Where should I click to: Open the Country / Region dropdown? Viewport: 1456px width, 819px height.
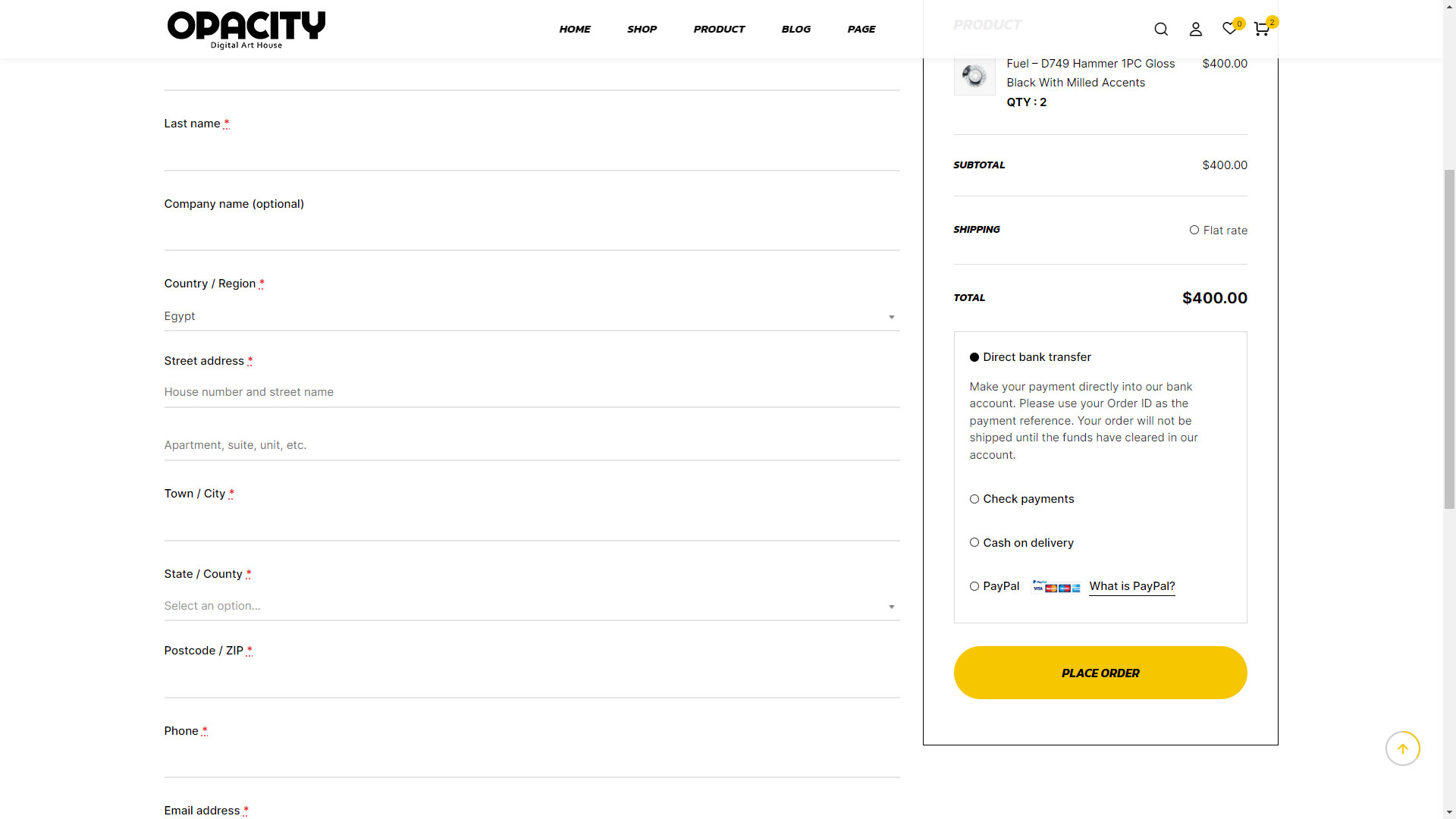(x=532, y=316)
